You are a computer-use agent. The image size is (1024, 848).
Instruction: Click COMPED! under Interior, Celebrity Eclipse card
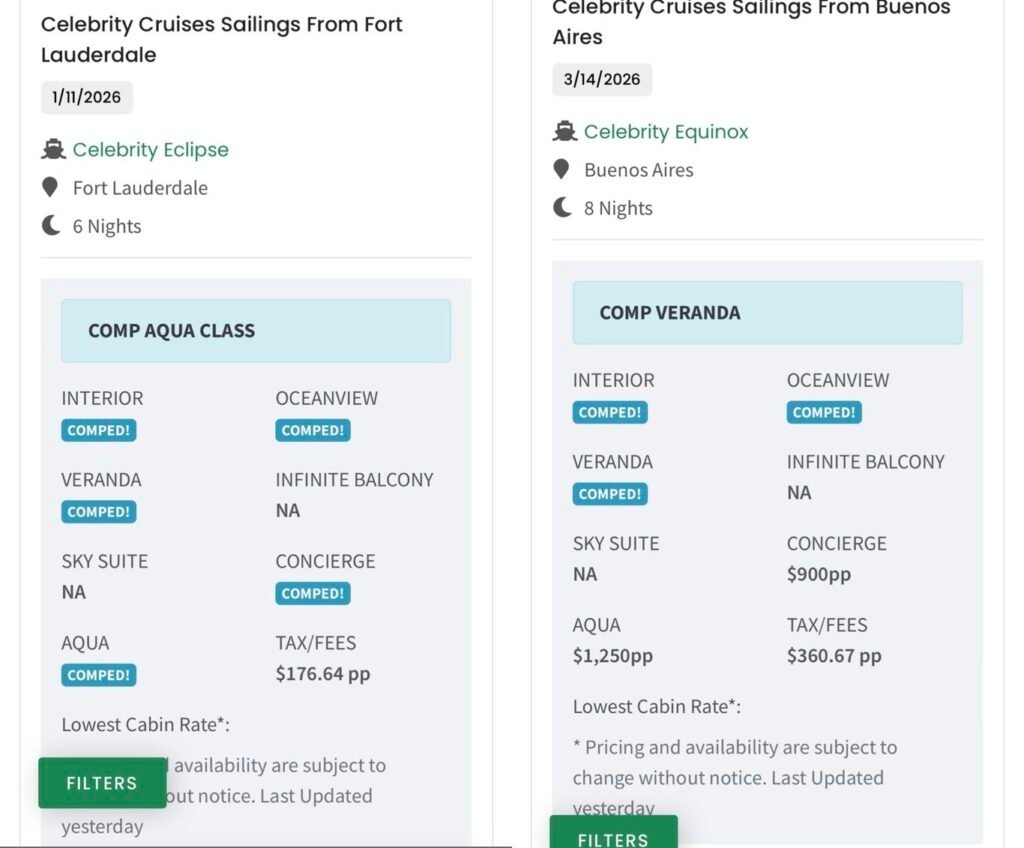point(99,431)
